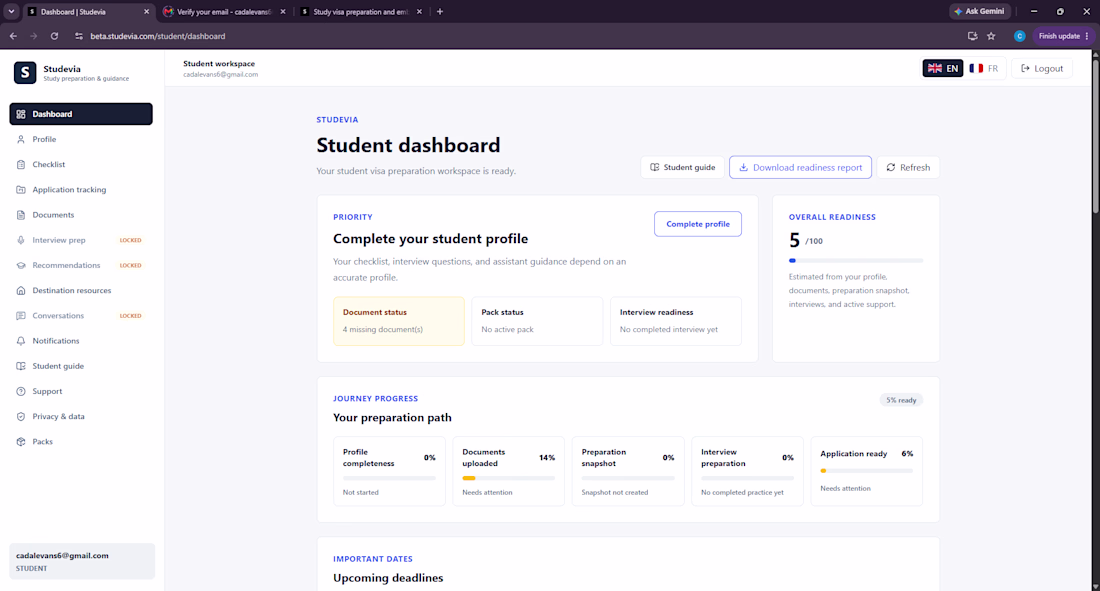Open the Interview readiness card
The width and height of the screenshot is (1100, 591).
[676, 321]
